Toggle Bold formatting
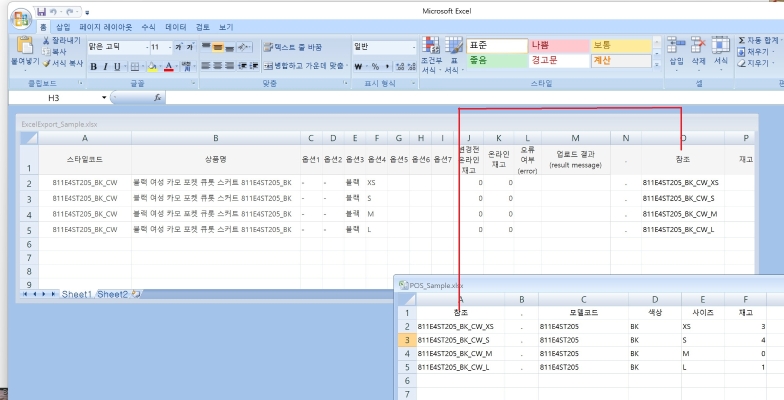 [x=93, y=67]
